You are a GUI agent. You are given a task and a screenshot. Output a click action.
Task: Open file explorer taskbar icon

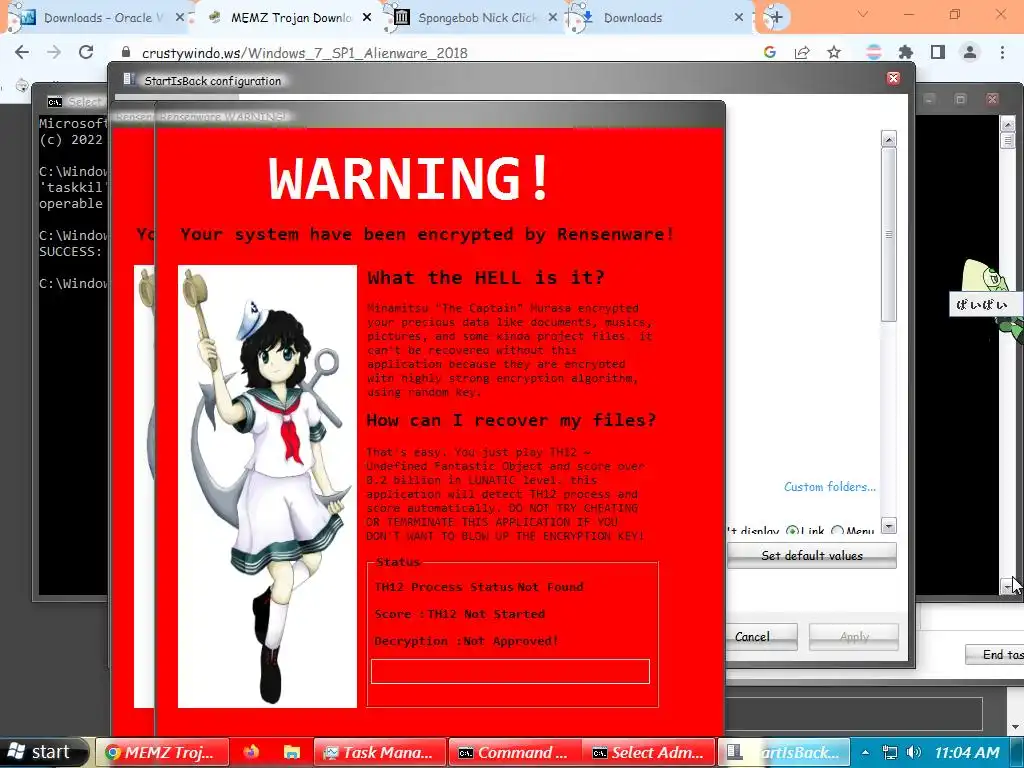point(291,752)
